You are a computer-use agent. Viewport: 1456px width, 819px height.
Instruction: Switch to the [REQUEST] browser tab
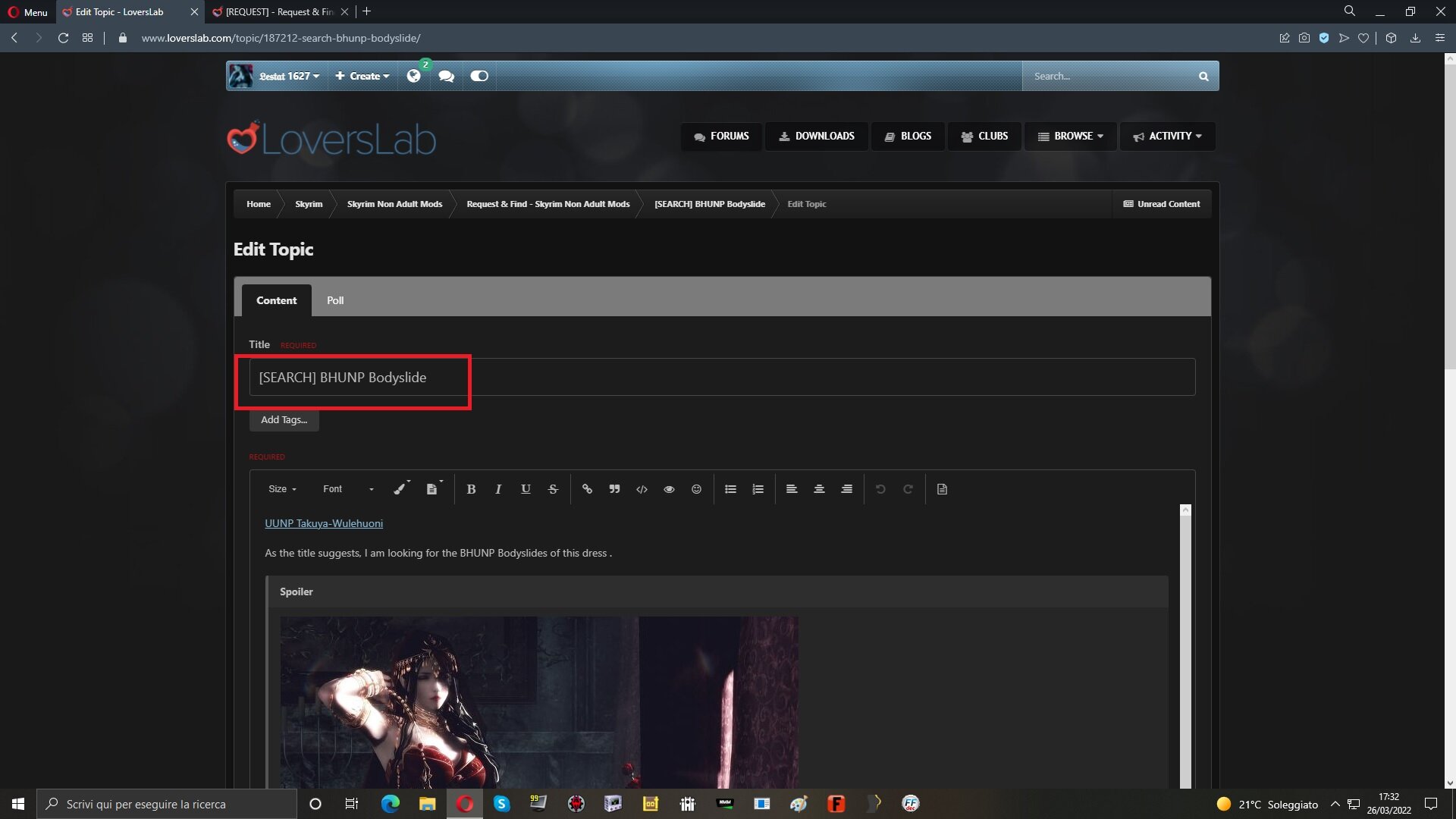click(x=279, y=11)
